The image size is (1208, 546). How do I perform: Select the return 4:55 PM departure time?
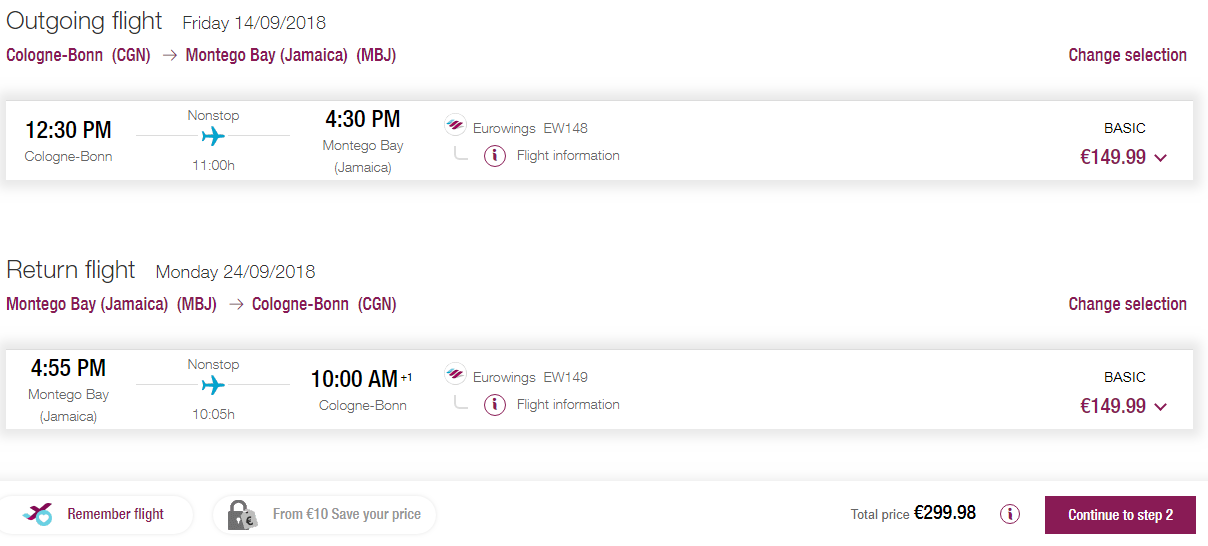(x=68, y=368)
